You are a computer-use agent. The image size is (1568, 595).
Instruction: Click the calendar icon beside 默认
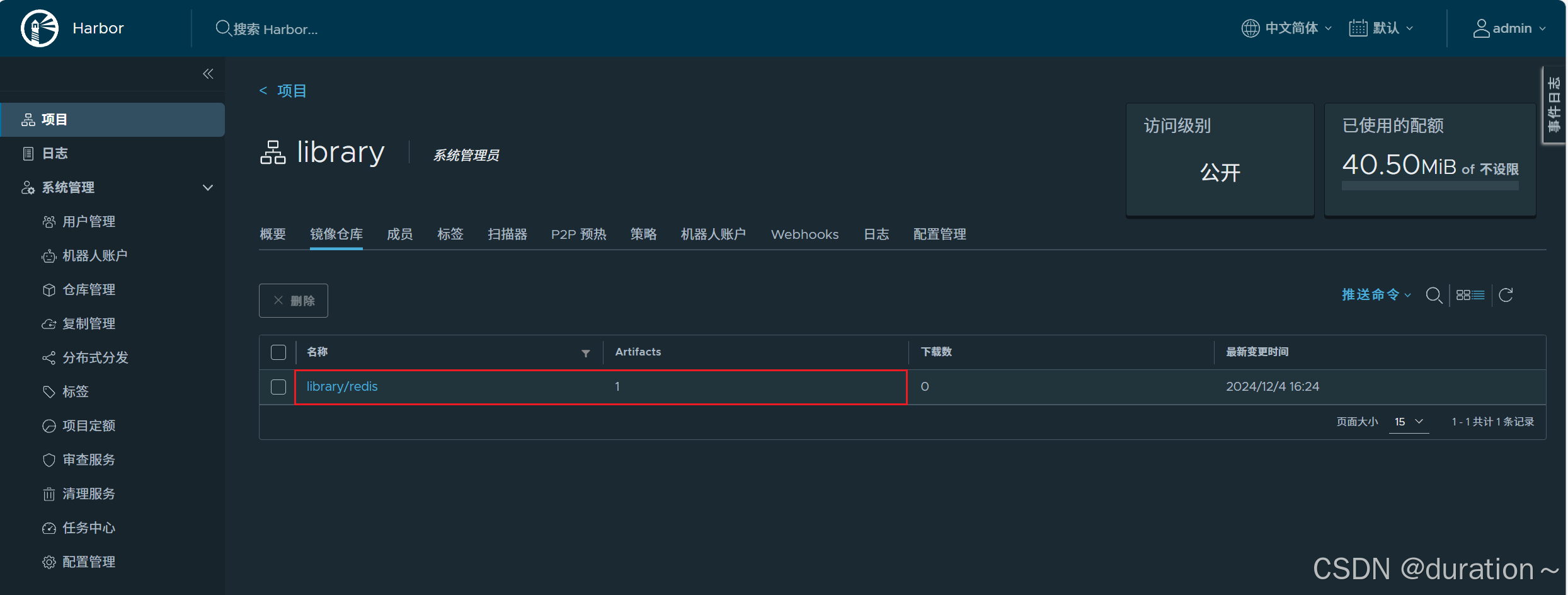(x=1358, y=28)
